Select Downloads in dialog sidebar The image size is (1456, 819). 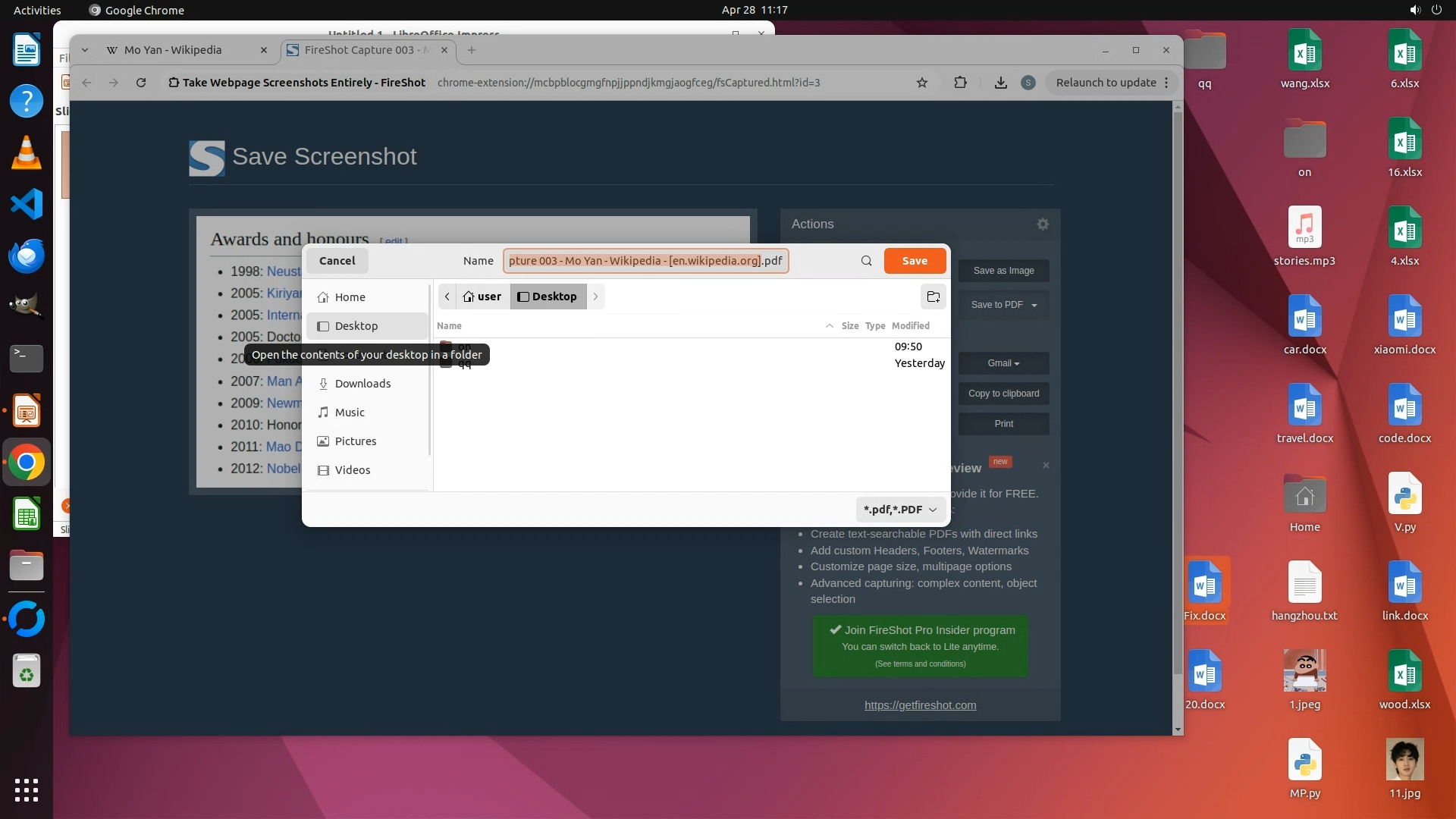point(362,384)
